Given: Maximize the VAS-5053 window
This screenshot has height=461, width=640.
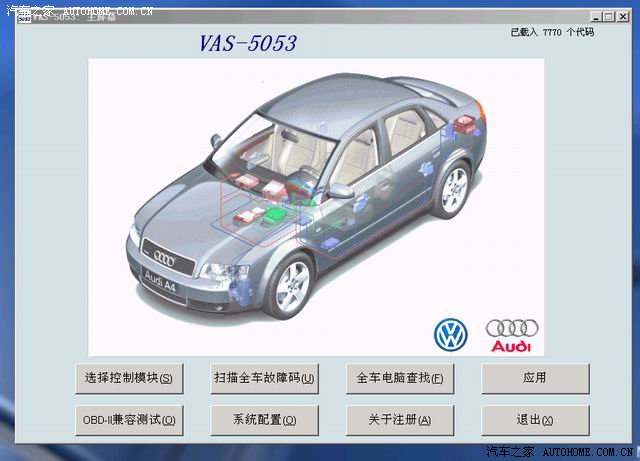Looking at the screenshot, I should point(609,17).
